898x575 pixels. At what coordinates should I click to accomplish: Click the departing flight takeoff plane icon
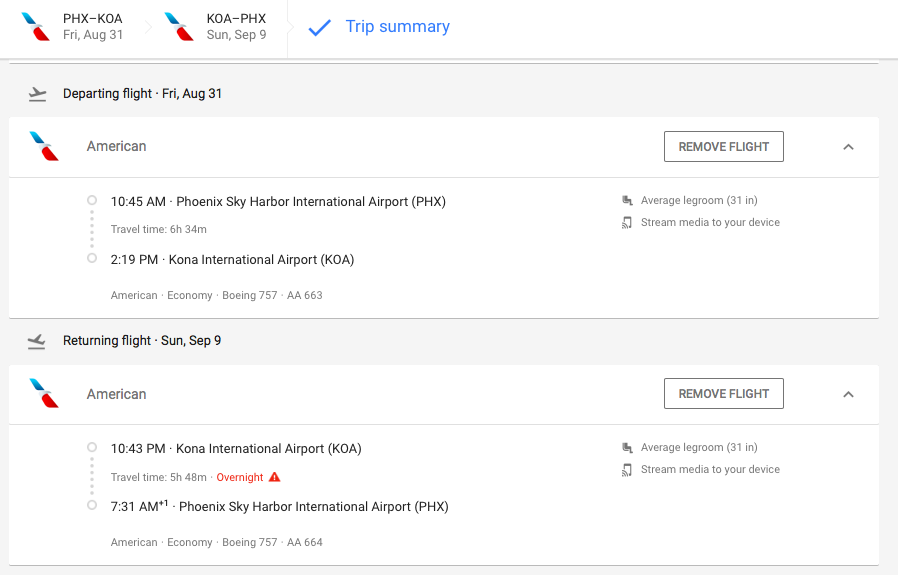(38, 94)
